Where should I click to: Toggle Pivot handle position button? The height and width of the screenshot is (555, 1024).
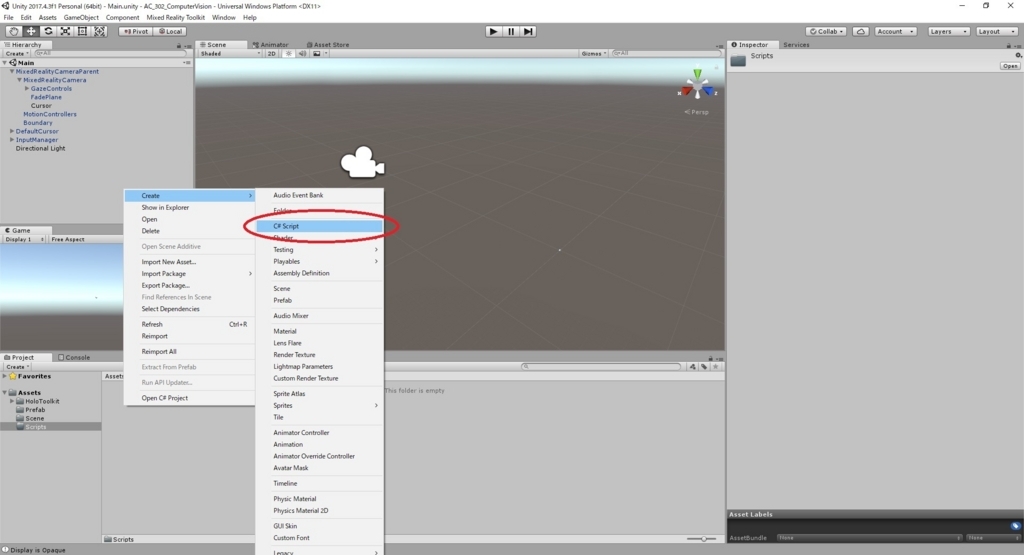tap(136, 31)
